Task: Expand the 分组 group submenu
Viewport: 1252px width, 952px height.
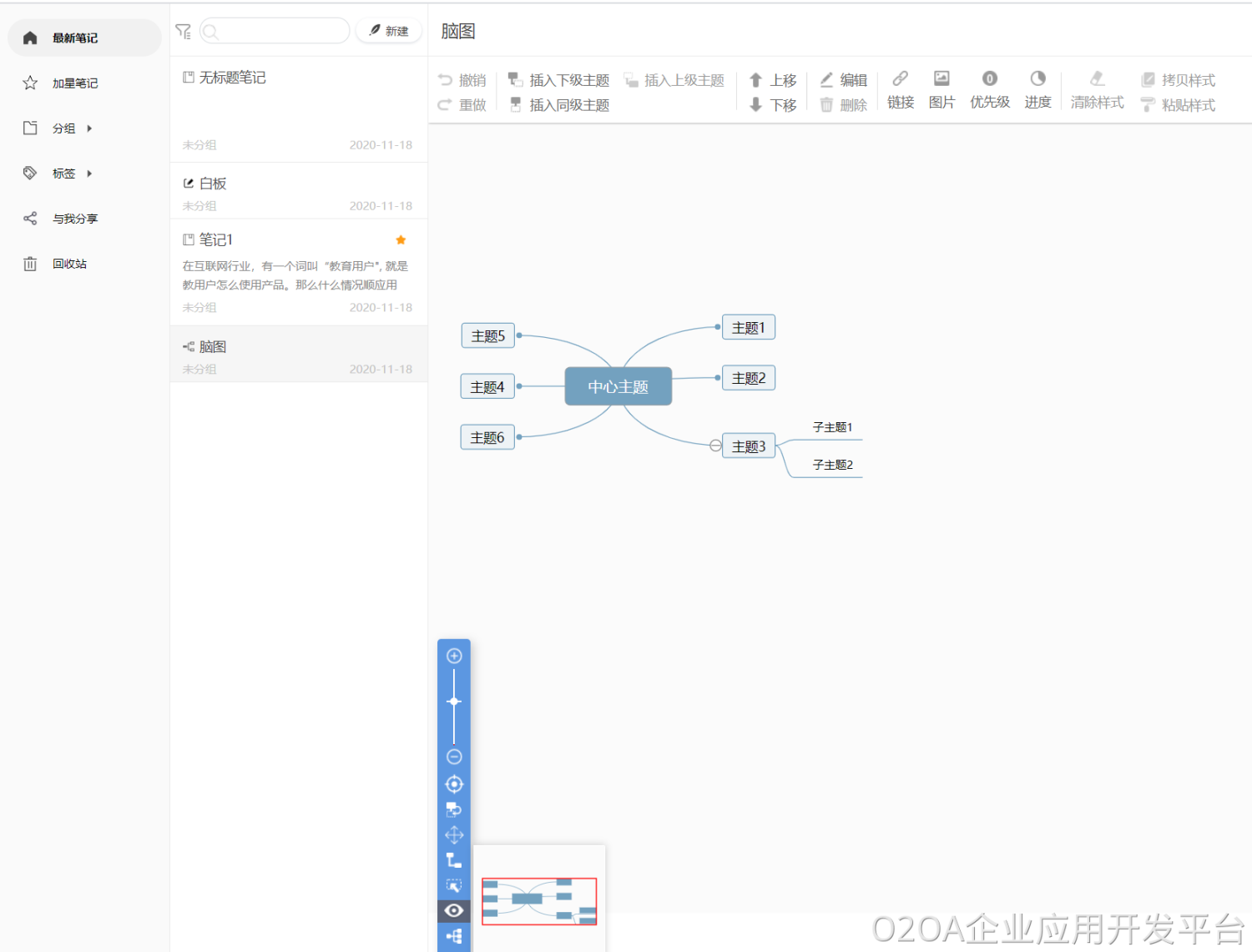Action: pos(89,128)
